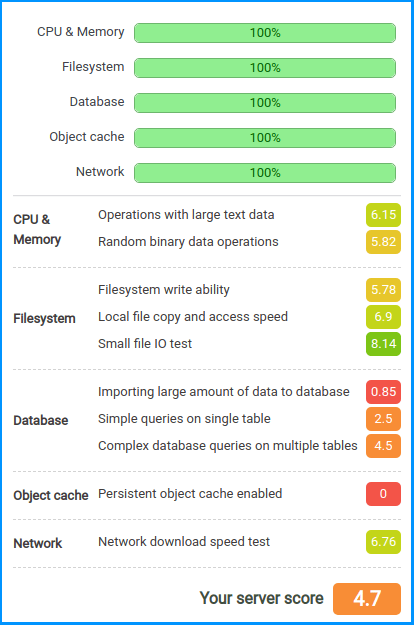Select 'Persistent object cache enabled' text
The width and height of the screenshot is (414, 625).
click(x=190, y=494)
